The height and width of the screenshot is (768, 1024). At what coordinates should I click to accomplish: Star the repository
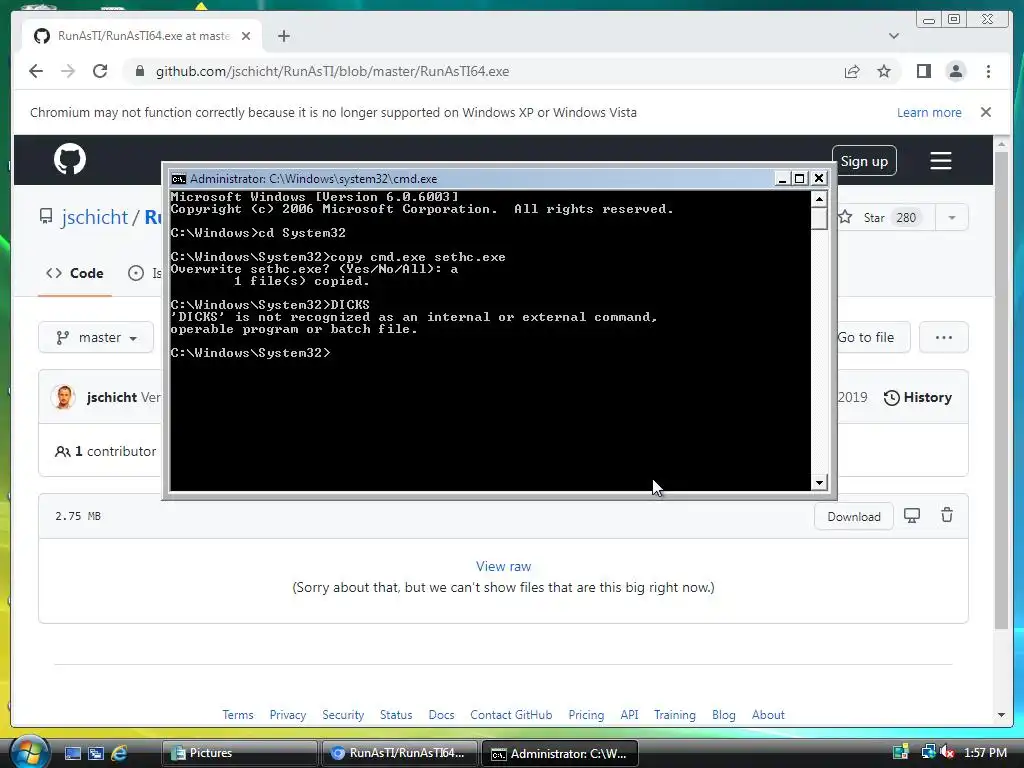[879, 217]
